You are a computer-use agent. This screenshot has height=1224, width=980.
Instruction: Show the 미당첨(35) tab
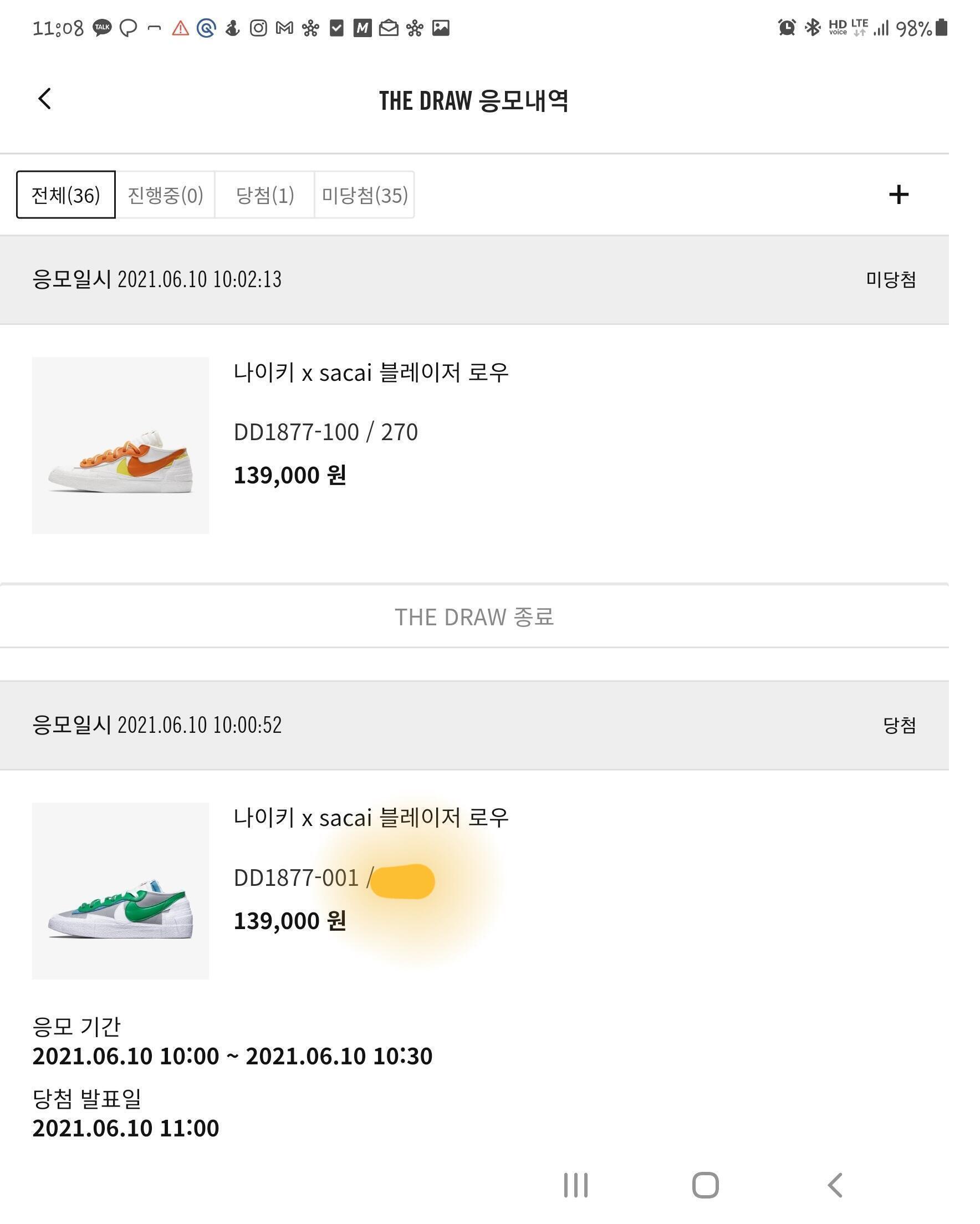coord(365,195)
